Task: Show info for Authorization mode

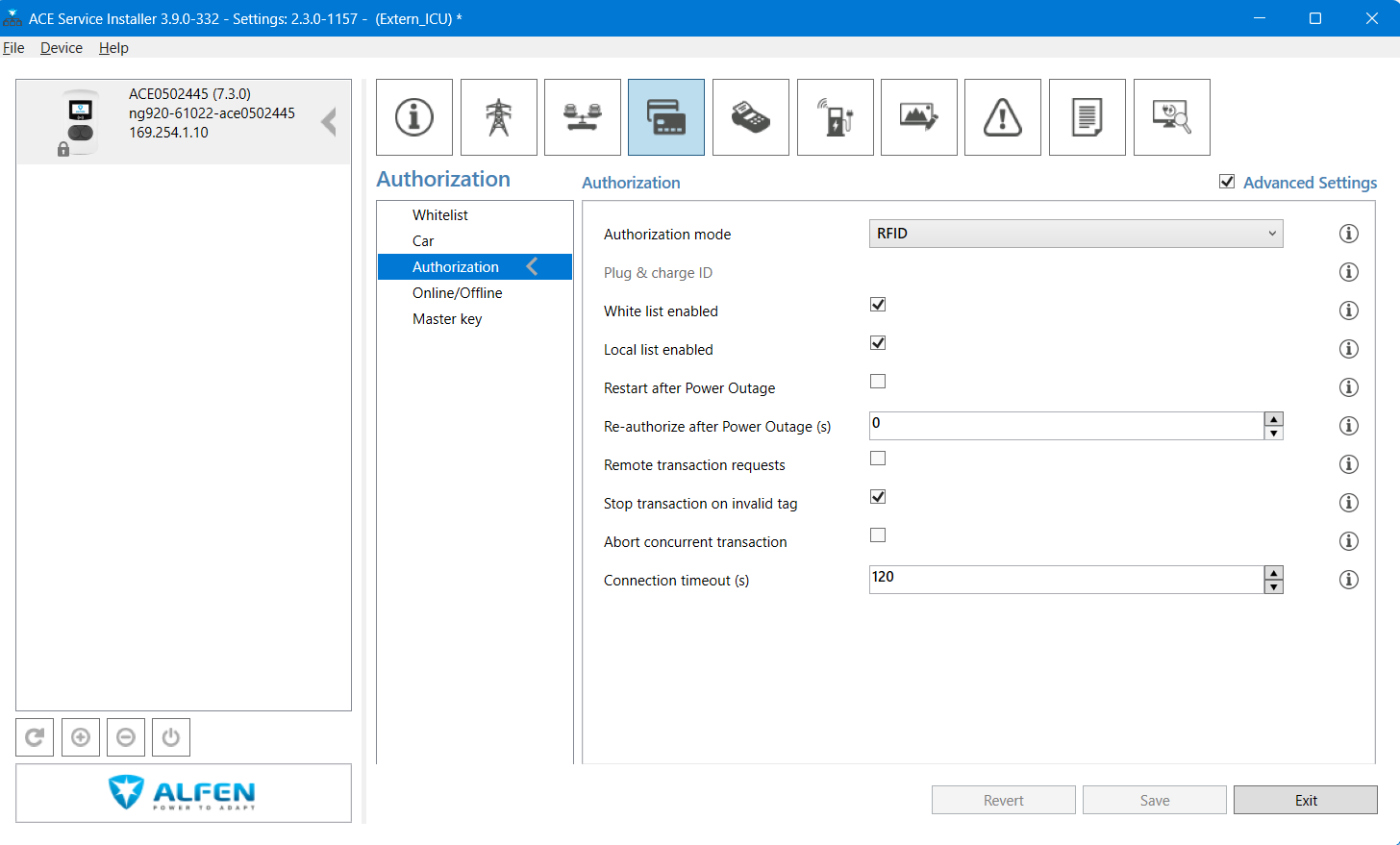Action: click(1349, 234)
